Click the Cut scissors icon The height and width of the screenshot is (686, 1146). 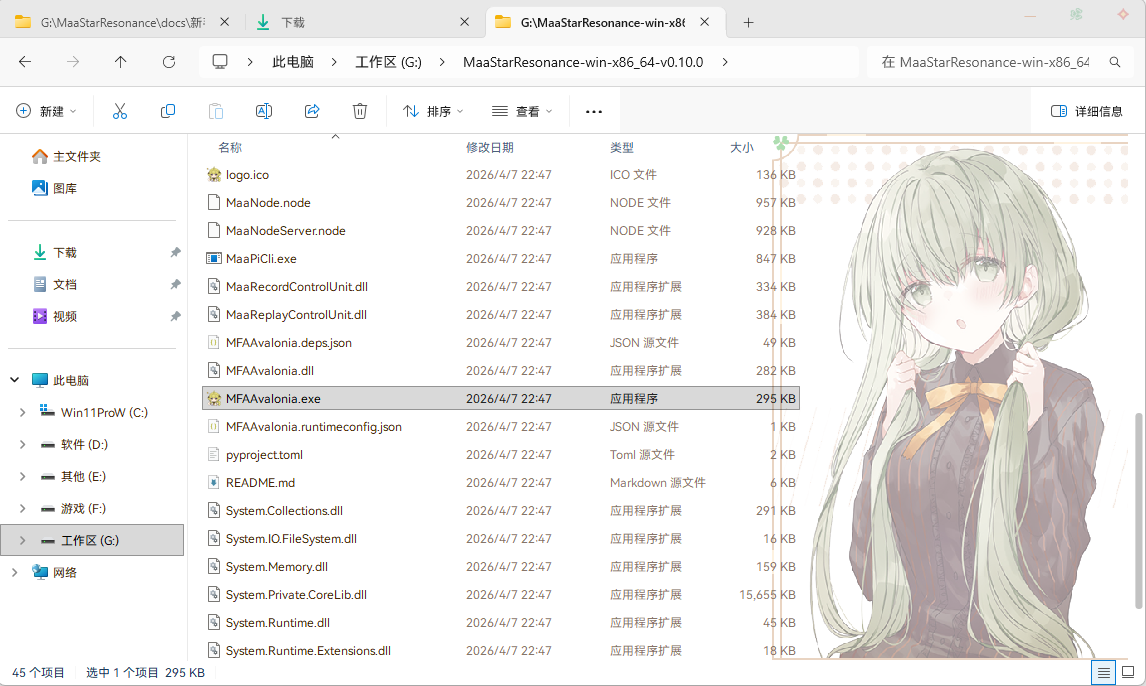pos(120,111)
